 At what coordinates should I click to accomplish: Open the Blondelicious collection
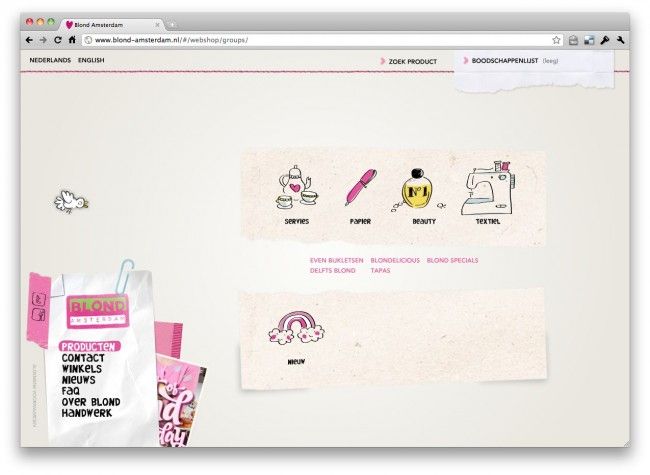tap(395, 260)
